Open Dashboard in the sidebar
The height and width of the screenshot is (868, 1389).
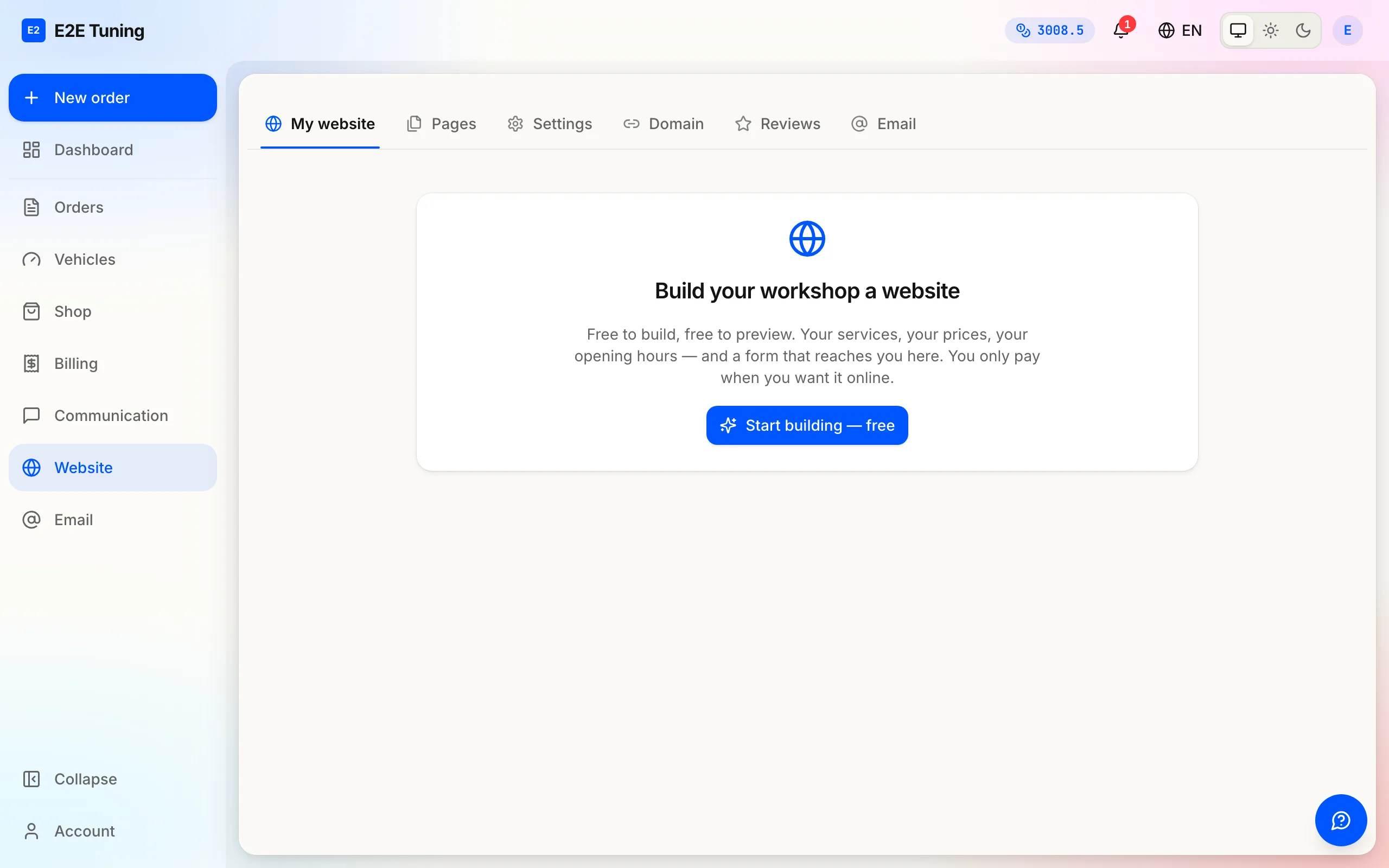pyautogui.click(x=113, y=150)
